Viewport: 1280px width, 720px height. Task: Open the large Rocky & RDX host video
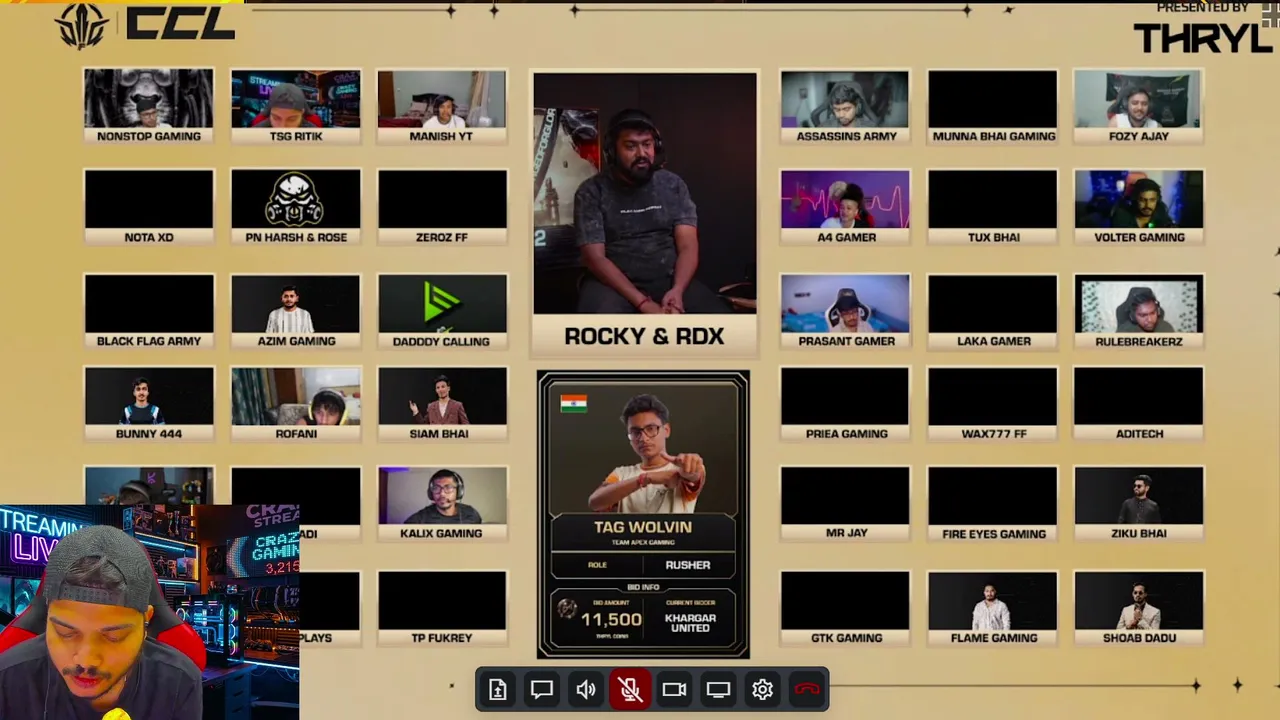click(645, 214)
